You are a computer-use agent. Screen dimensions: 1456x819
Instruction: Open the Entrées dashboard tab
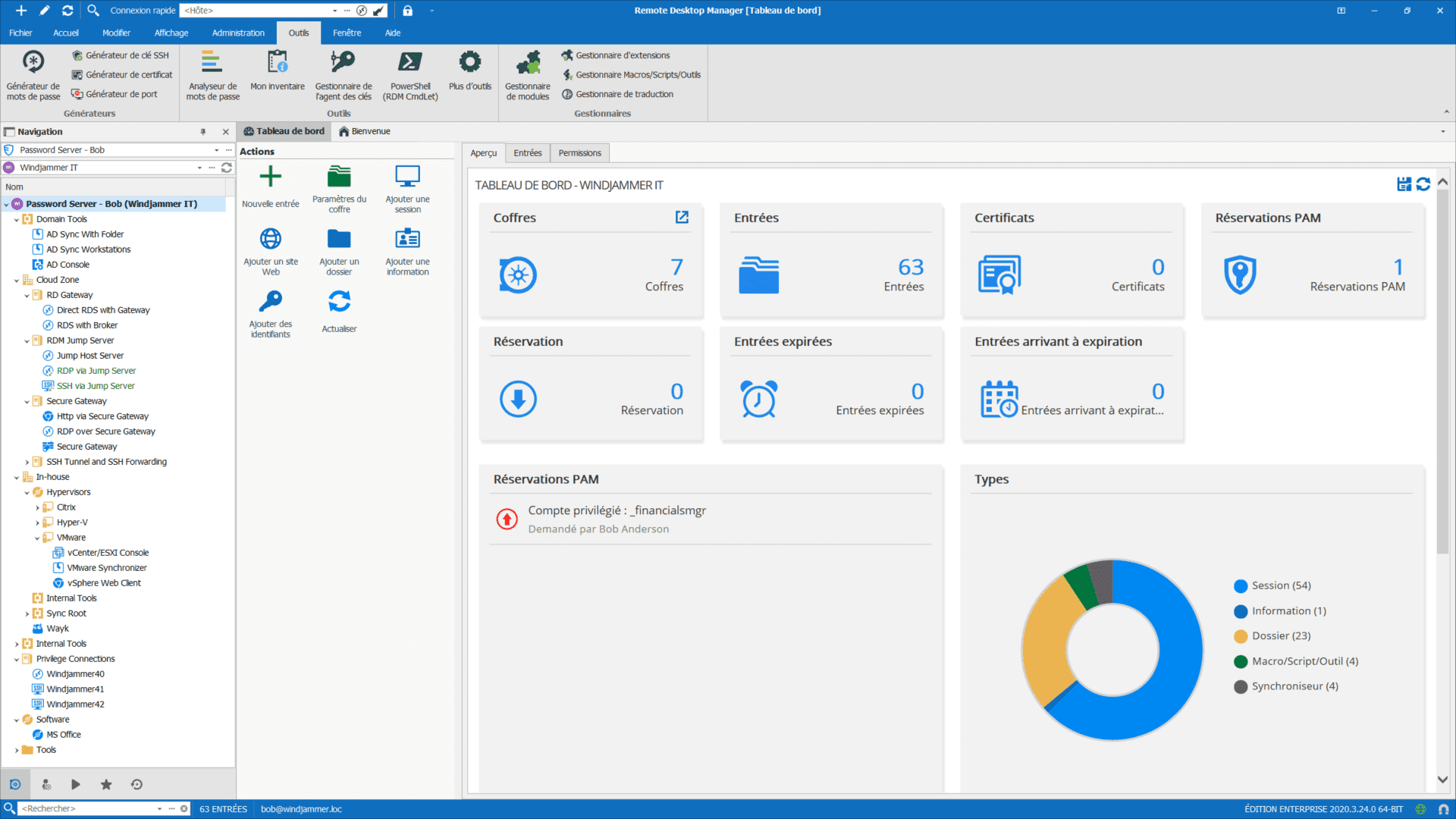point(528,152)
